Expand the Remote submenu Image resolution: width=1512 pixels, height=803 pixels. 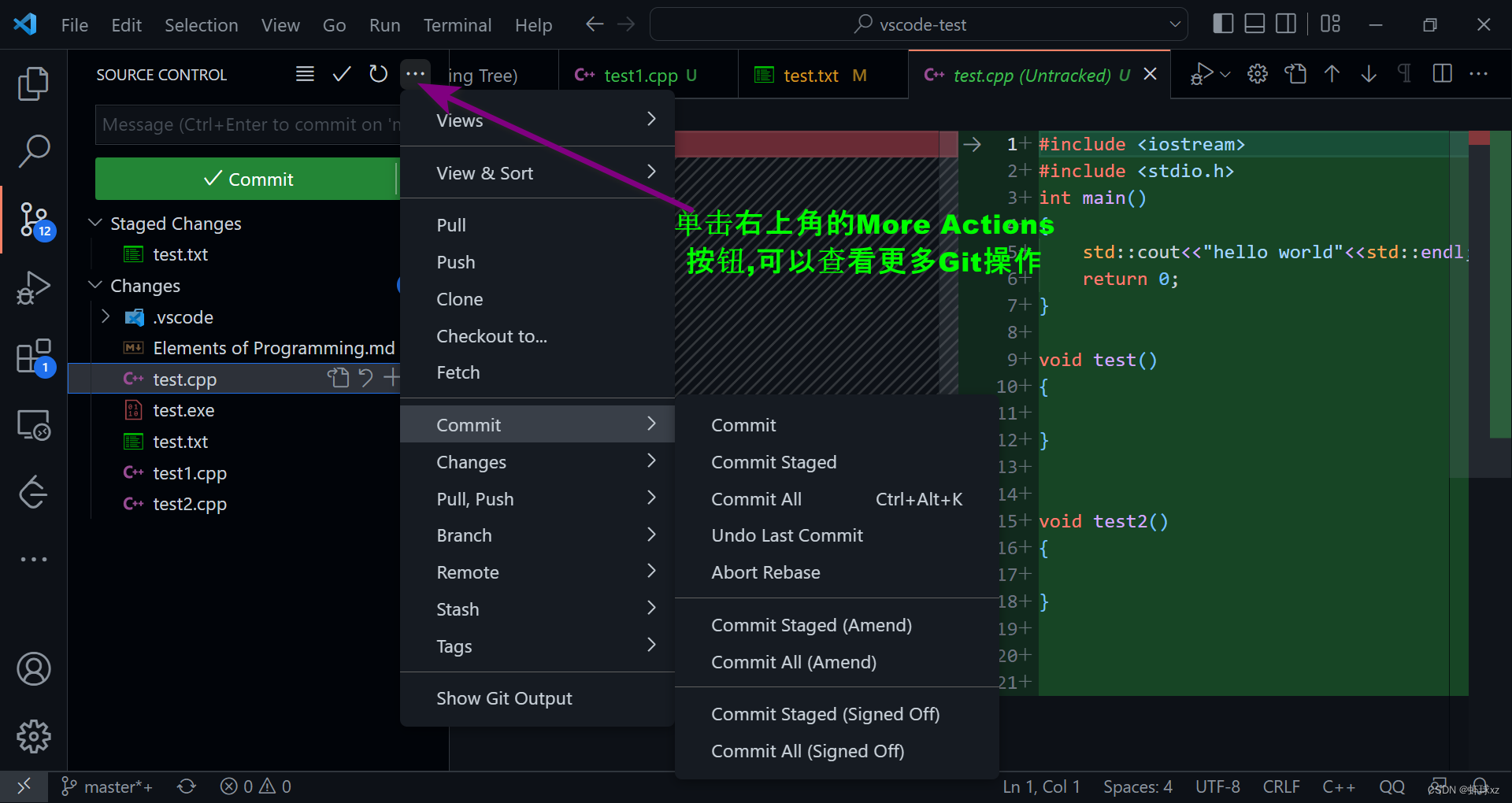(x=538, y=572)
